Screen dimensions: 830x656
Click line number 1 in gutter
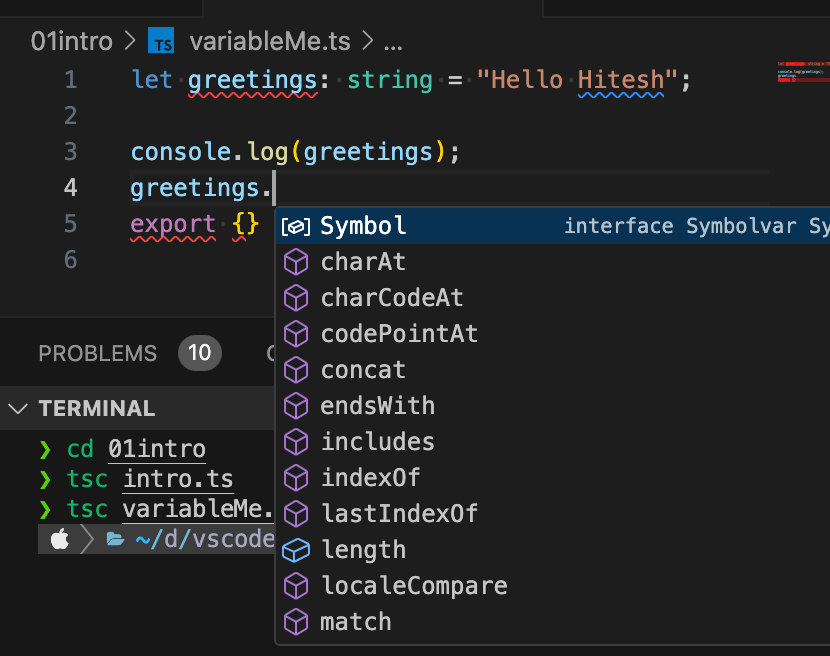click(71, 80)
